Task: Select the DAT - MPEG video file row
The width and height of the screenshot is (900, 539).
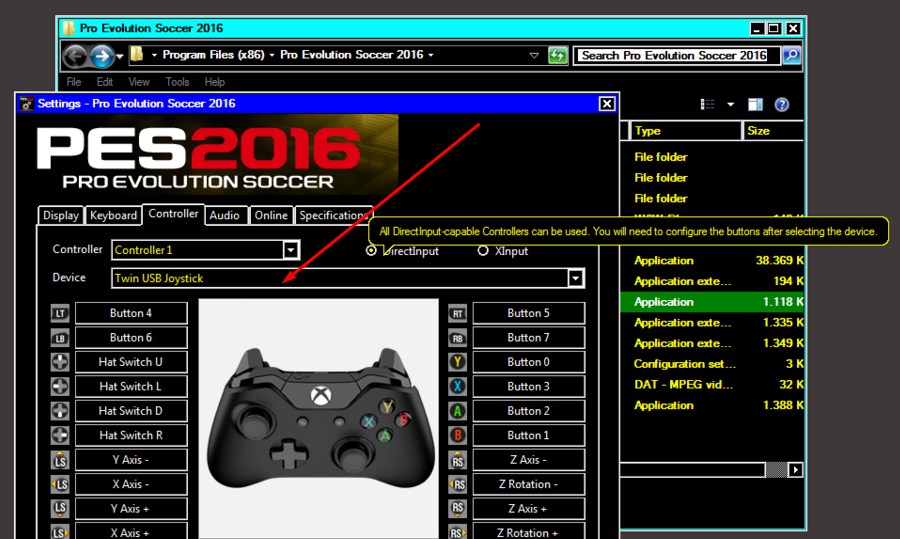Action: coord(712,385)
